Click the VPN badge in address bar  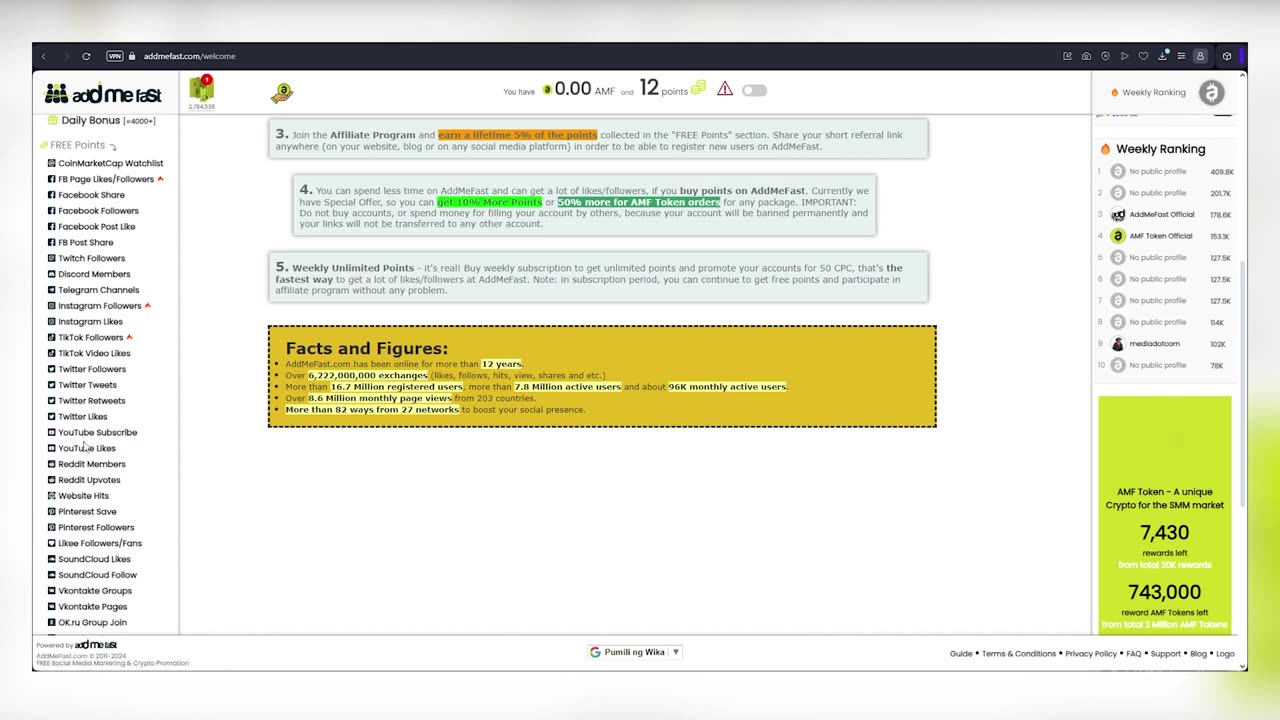115,56
